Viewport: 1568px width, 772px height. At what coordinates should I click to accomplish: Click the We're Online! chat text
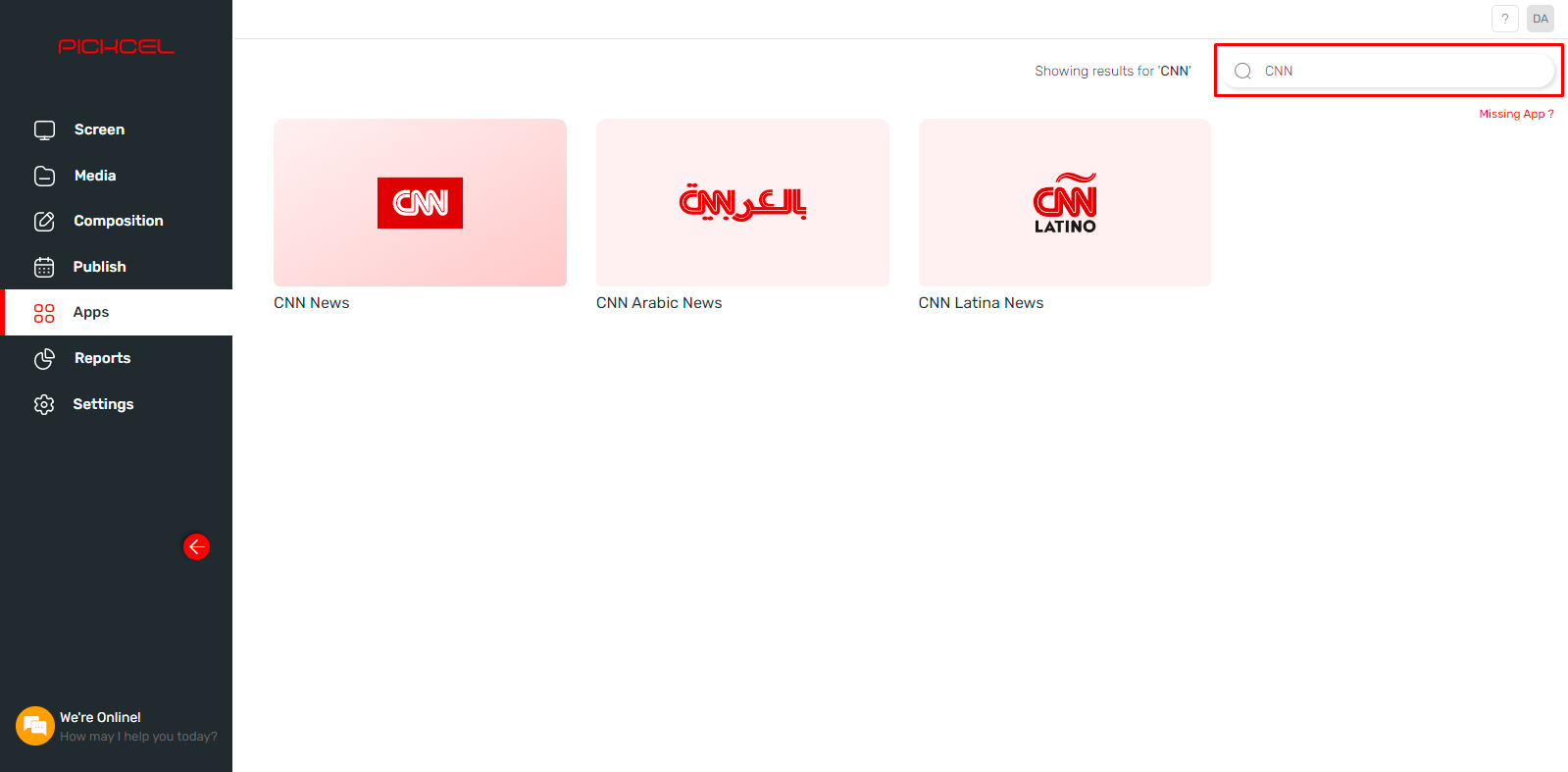100,717
